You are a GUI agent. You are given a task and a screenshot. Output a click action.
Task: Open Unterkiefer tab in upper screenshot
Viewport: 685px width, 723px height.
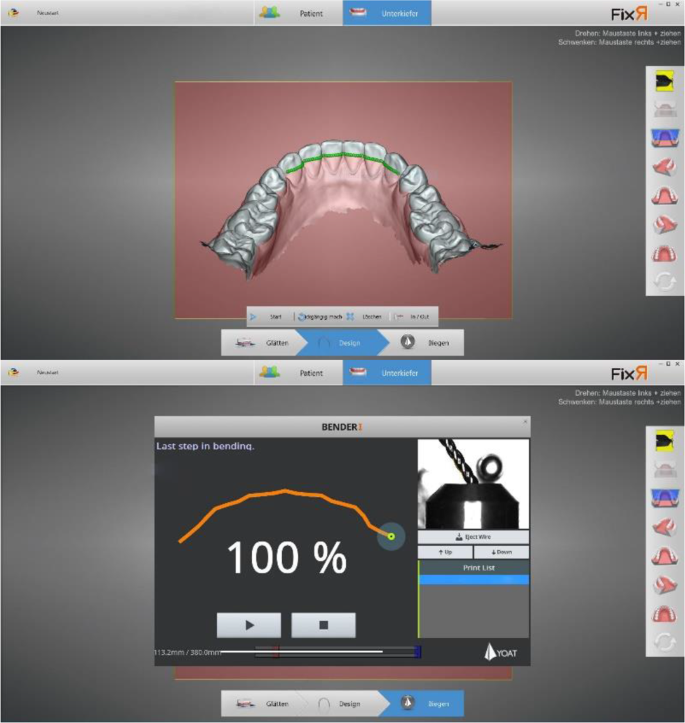click(x=387, y=13)
